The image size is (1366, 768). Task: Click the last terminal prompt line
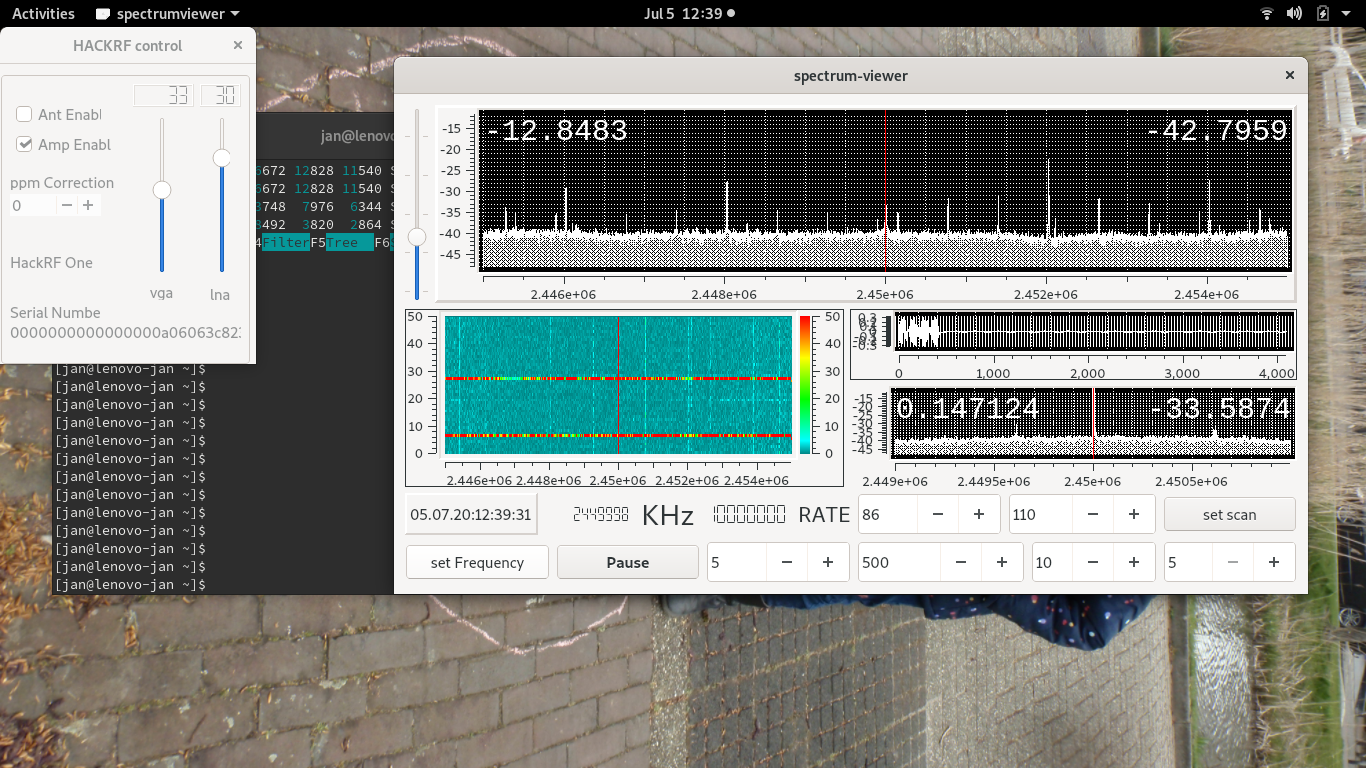(131, 584)
